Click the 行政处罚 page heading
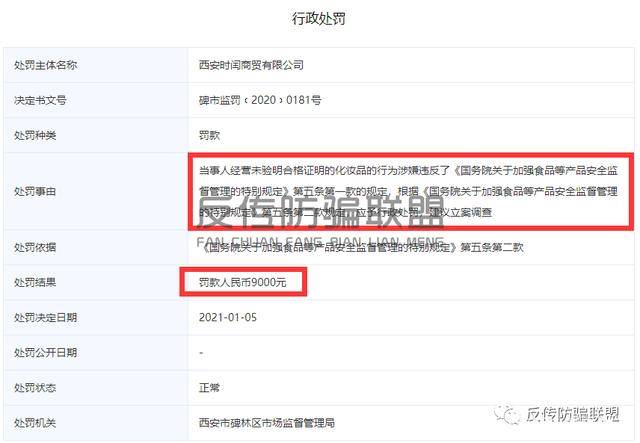This screenshot has height=443, width=640. (x=319, y=19)
